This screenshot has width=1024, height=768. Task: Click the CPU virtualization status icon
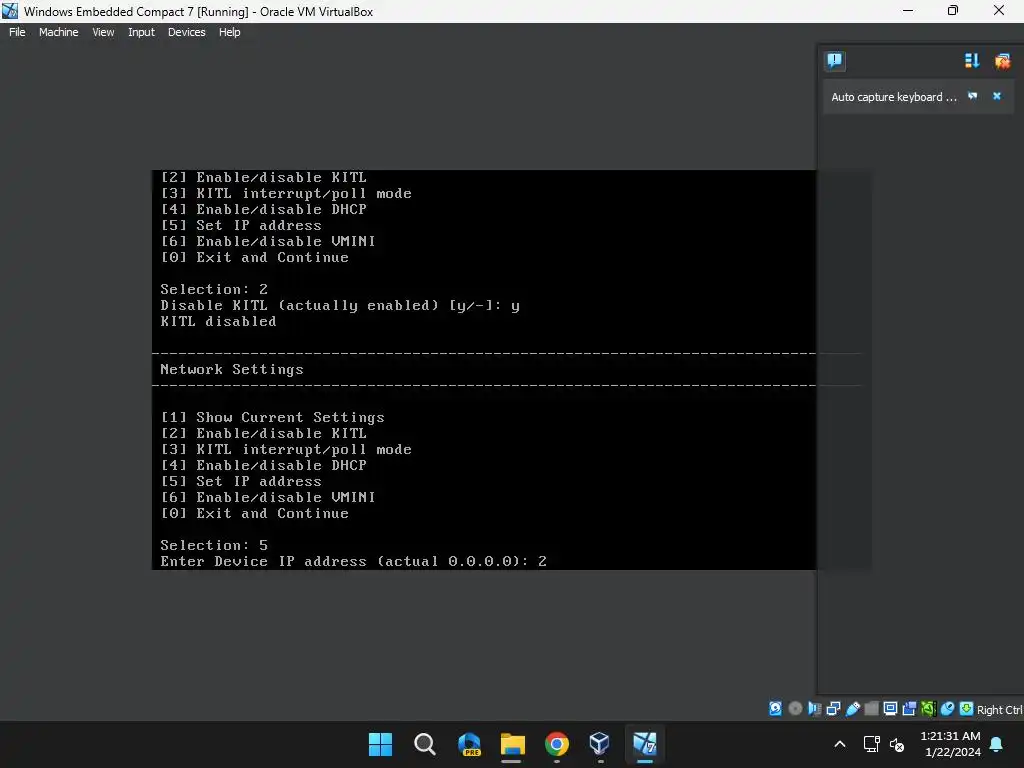928,709
